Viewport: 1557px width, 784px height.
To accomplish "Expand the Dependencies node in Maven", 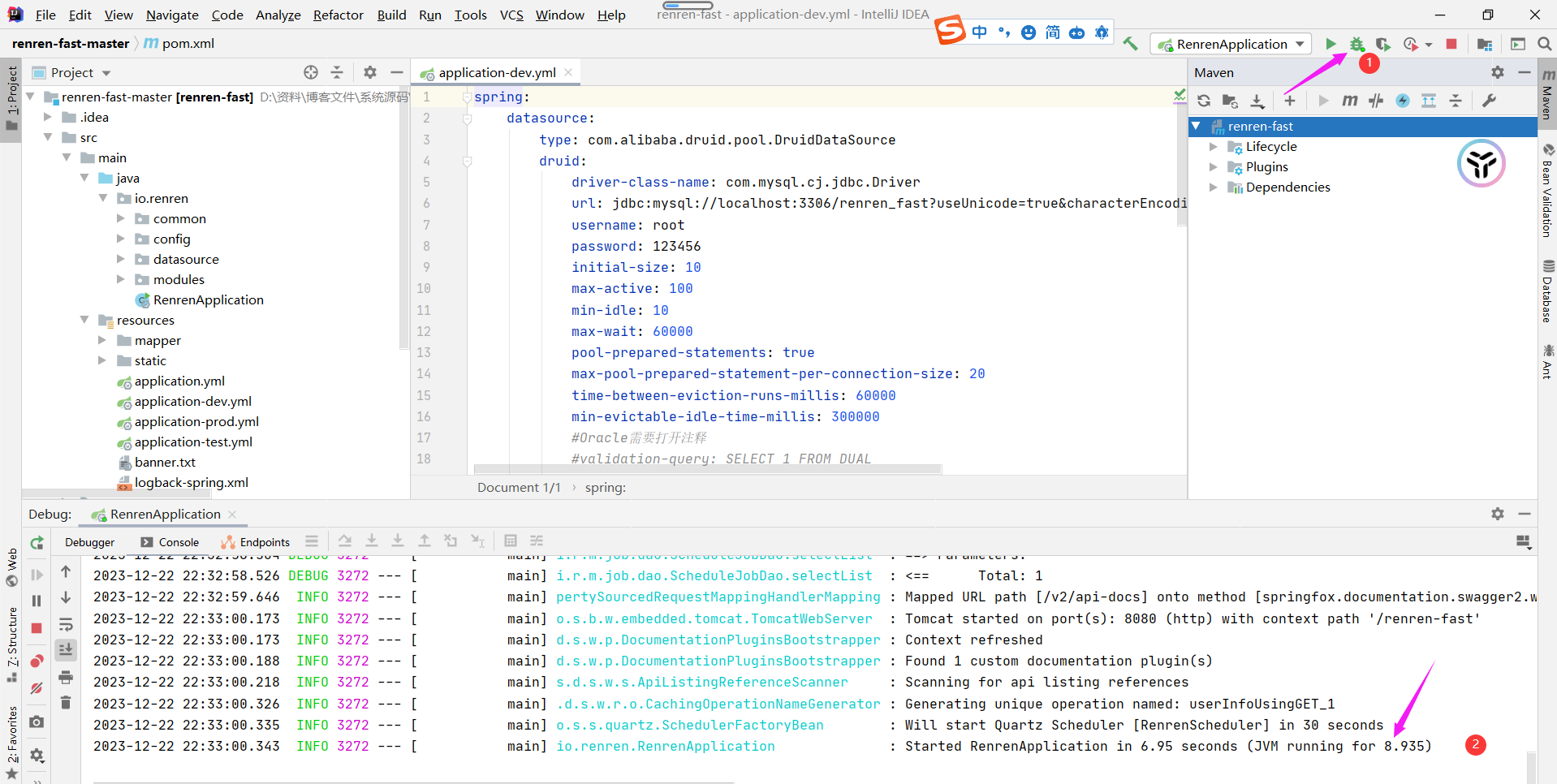I will (x=1213, y=187).
